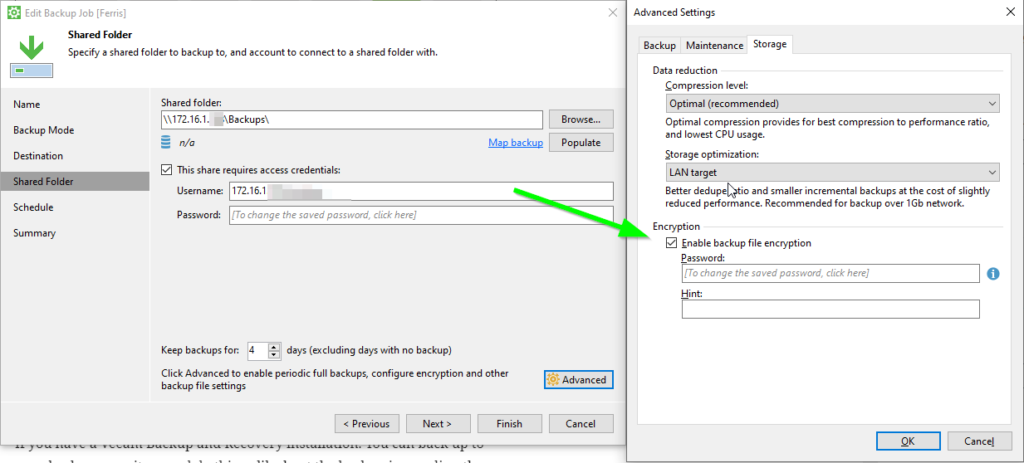Screen dimensions: 1024x463
Task: Open the Map backup link
Action: tap(515, 142)
